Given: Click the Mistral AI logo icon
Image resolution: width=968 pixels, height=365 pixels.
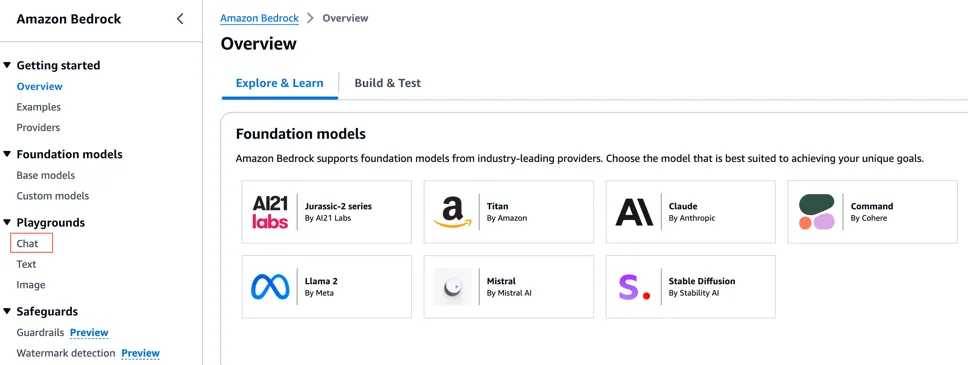Looking at the screenshot, I should coord(453,287).
